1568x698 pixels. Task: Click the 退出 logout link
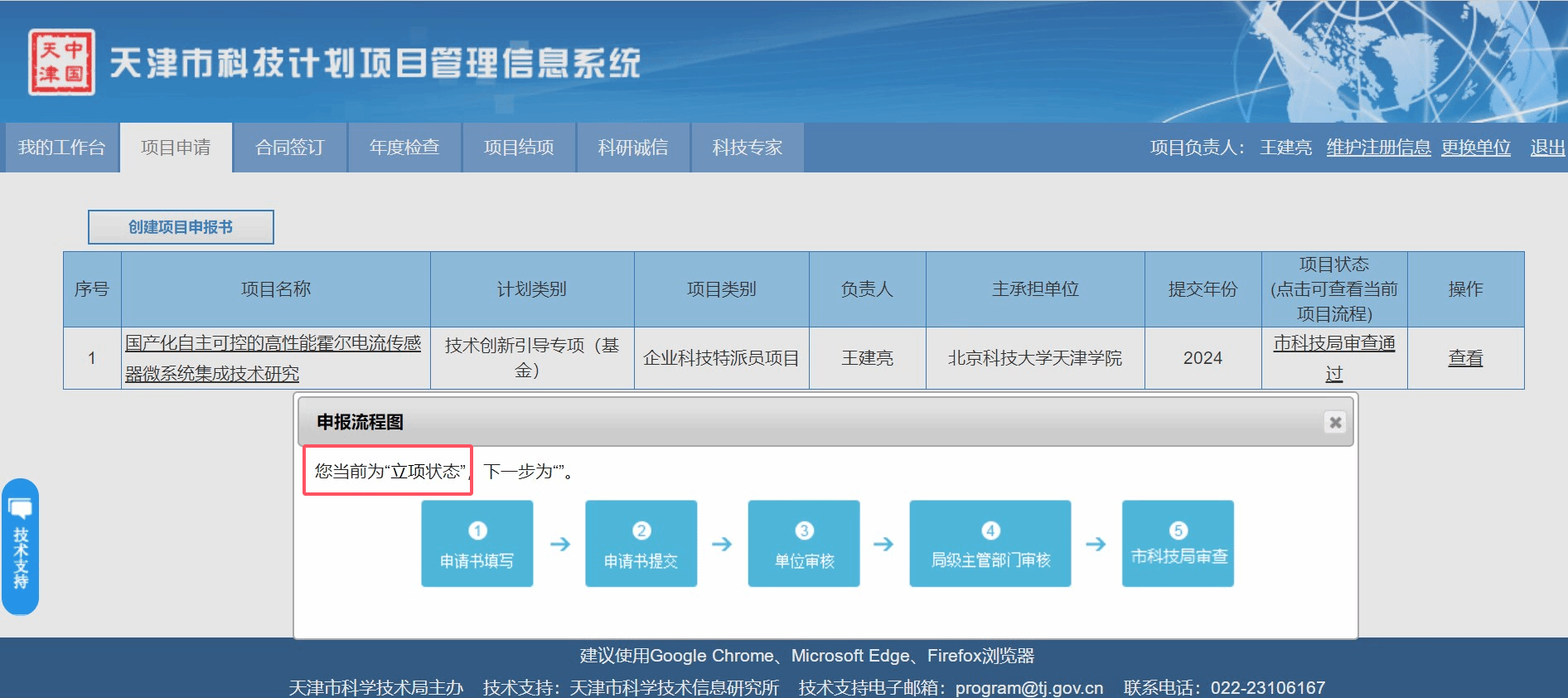1546,148
